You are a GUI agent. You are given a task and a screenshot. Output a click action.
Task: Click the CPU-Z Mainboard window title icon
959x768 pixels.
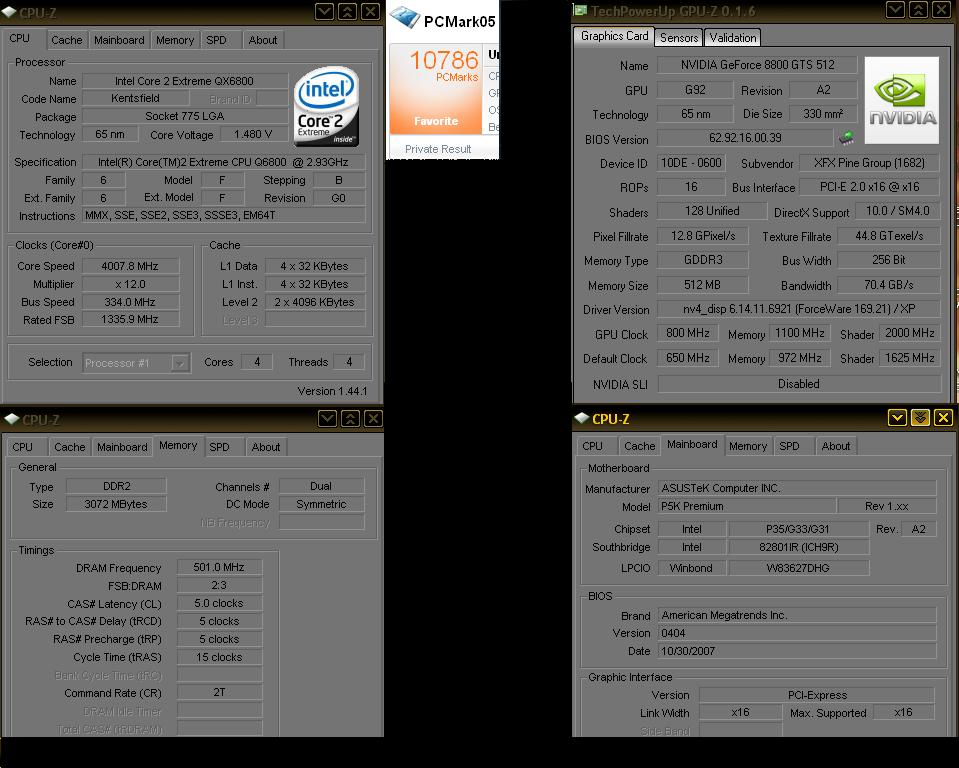[x=582, y=418]
